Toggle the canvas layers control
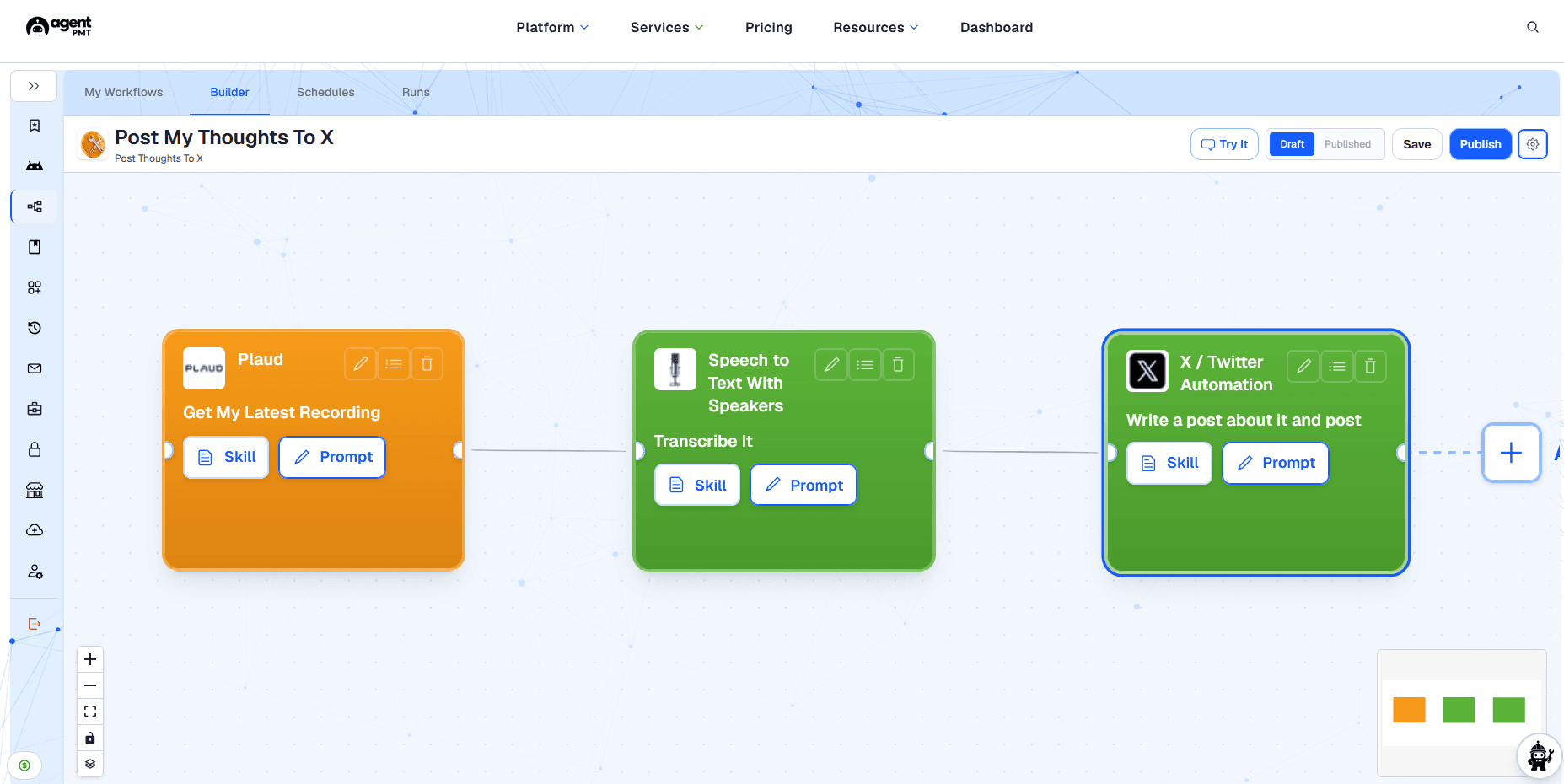1564x784 pixels. (90, 764)
